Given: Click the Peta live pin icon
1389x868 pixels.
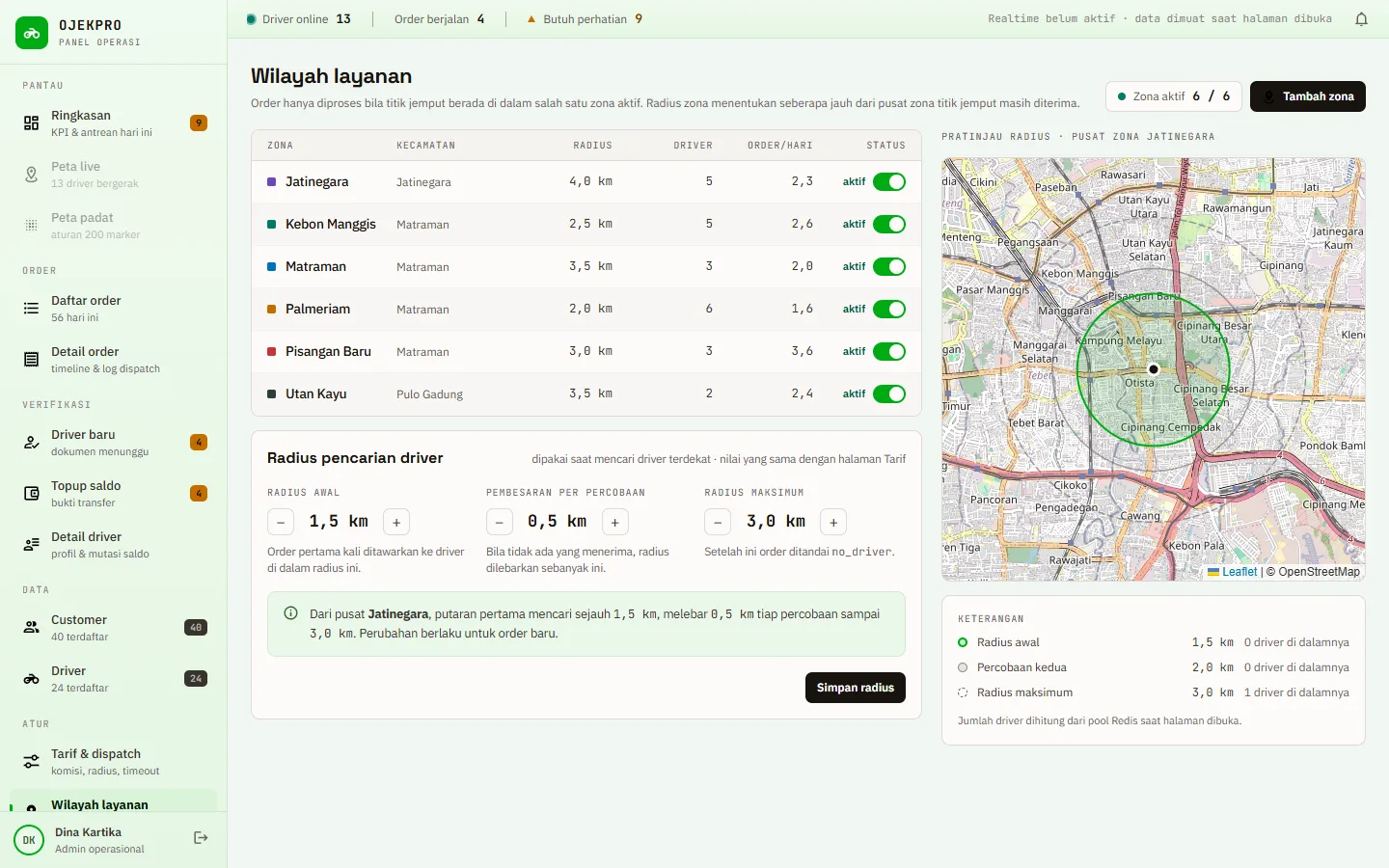Looking at the screenshot, I should (x=32, y=175).
